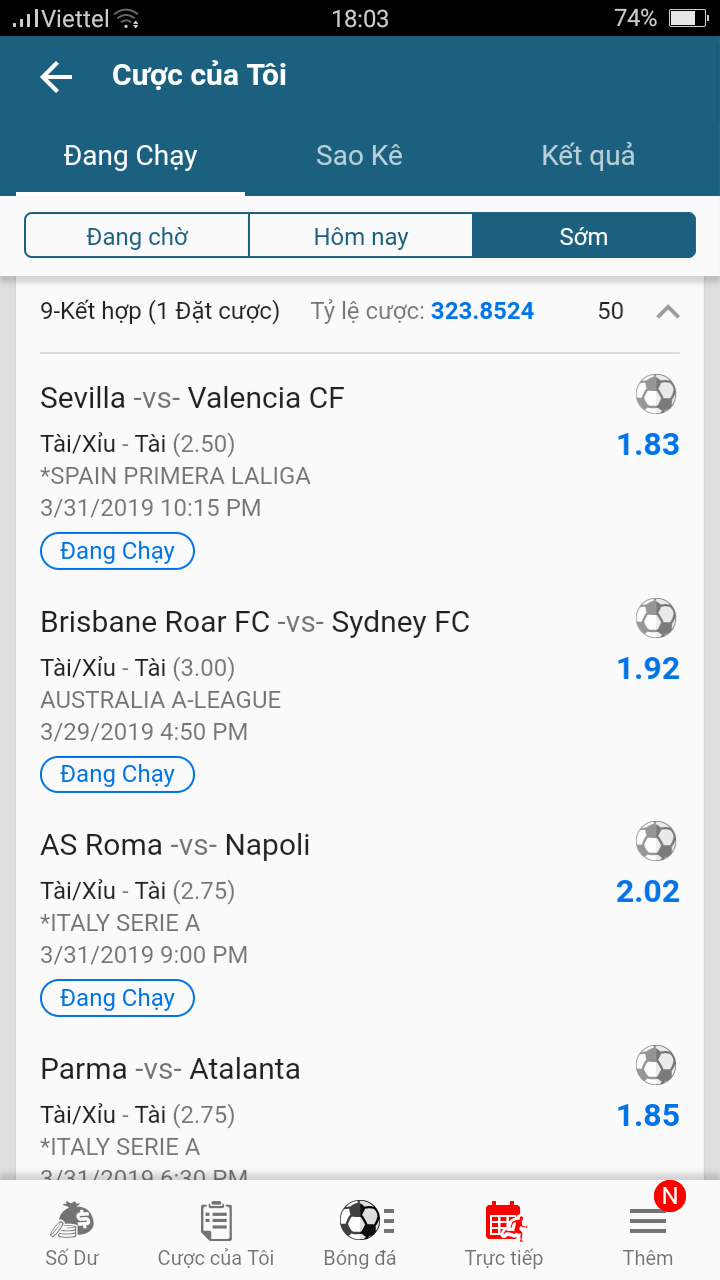Tap Đang Chạy button under Sevilla match
This screenshot has width=720, height=1280.
[x=117, y=551]
